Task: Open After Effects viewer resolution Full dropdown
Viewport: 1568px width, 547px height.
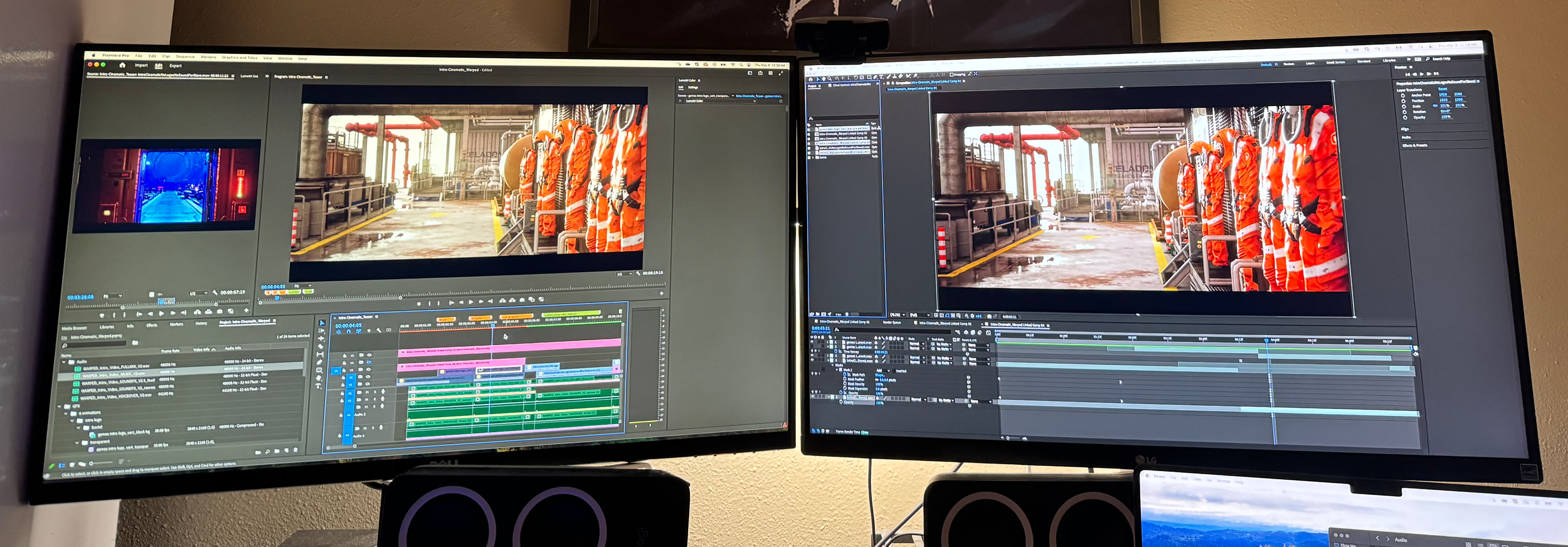Action: tap(919, 315)
